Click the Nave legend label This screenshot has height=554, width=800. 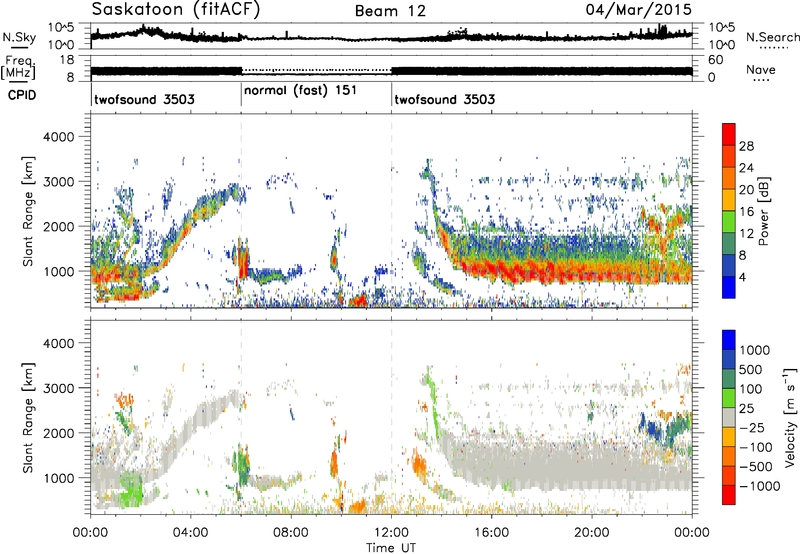pos(761,70)
